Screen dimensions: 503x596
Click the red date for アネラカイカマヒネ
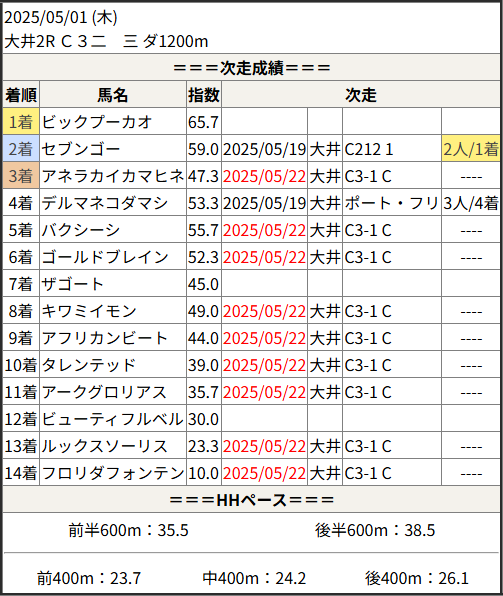click(x=264, y=176)
